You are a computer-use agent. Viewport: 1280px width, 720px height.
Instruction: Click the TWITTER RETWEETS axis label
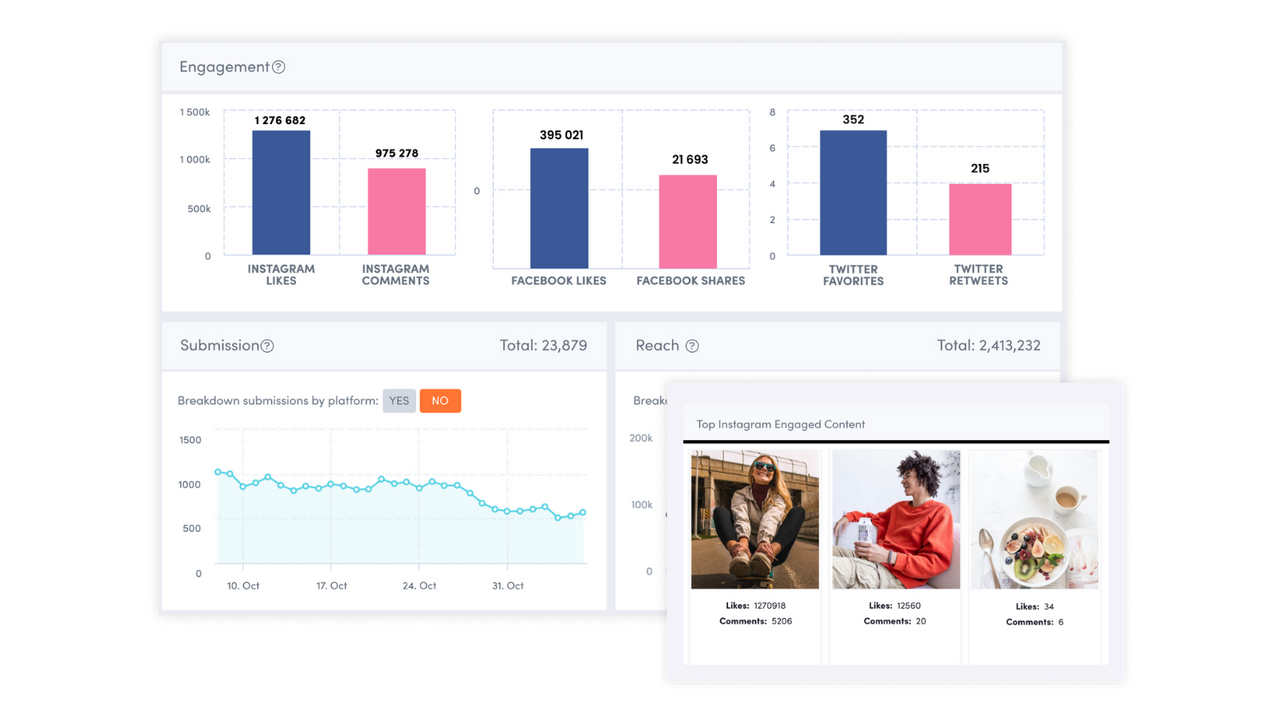click(979, 275)
